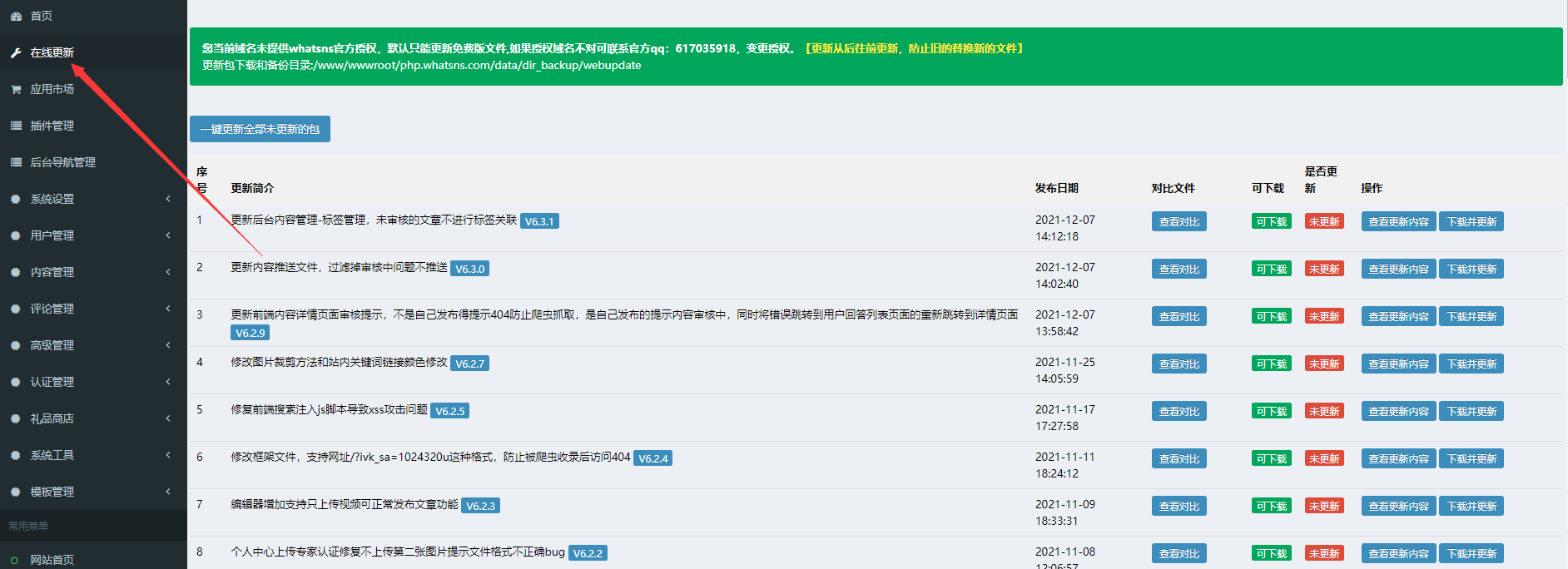Click the shopping cart icon beside 应用市场
Image resolution: width=1568 pixels, height=569 pixels.
(x=16, y=89)
